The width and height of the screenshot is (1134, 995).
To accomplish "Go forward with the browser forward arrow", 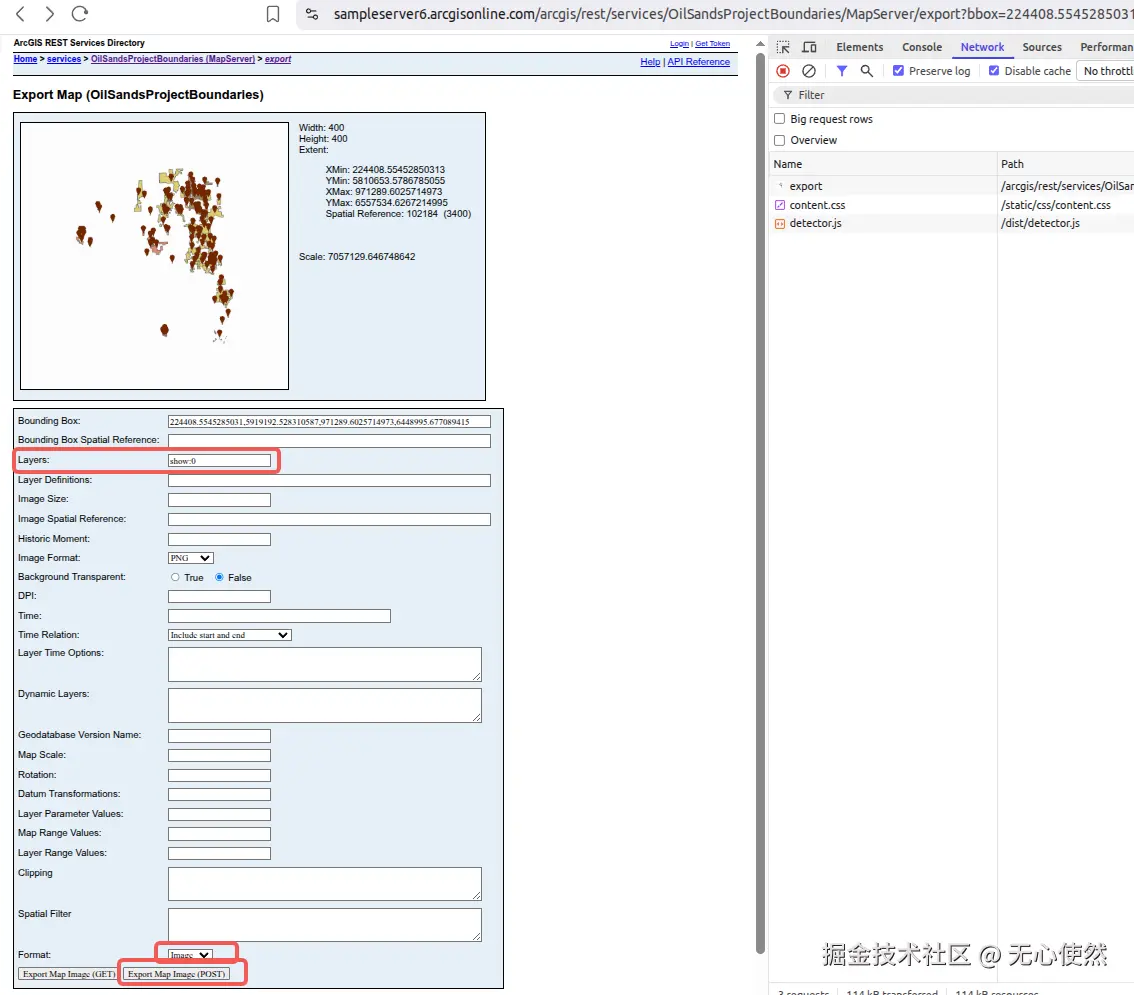I will point(49,14).
